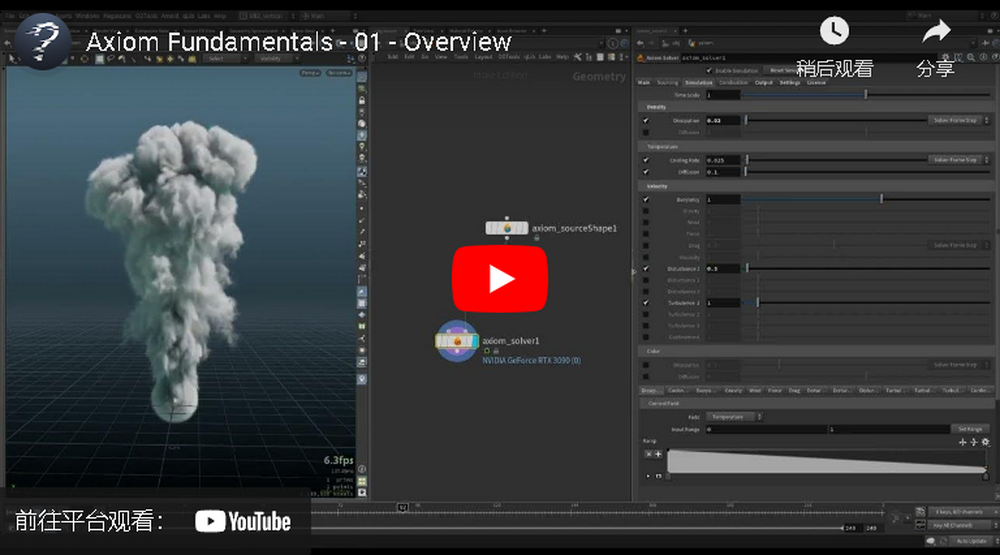
Task: Click the Set Range button
Action: point(970,429)
